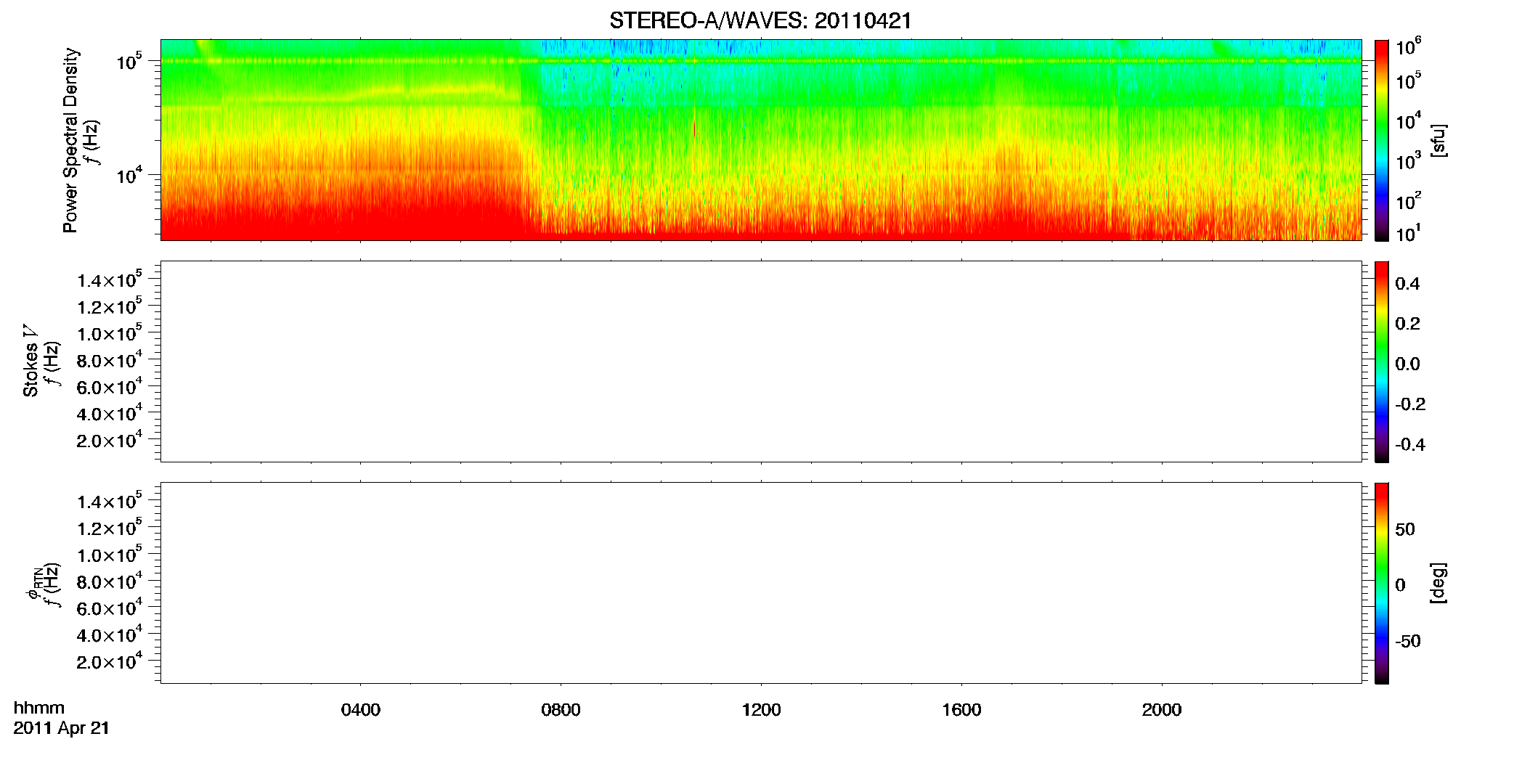Click the [deg] unit label
Screen dimensions: 1522x784
pyautogui.click(x=1438, y=583)
